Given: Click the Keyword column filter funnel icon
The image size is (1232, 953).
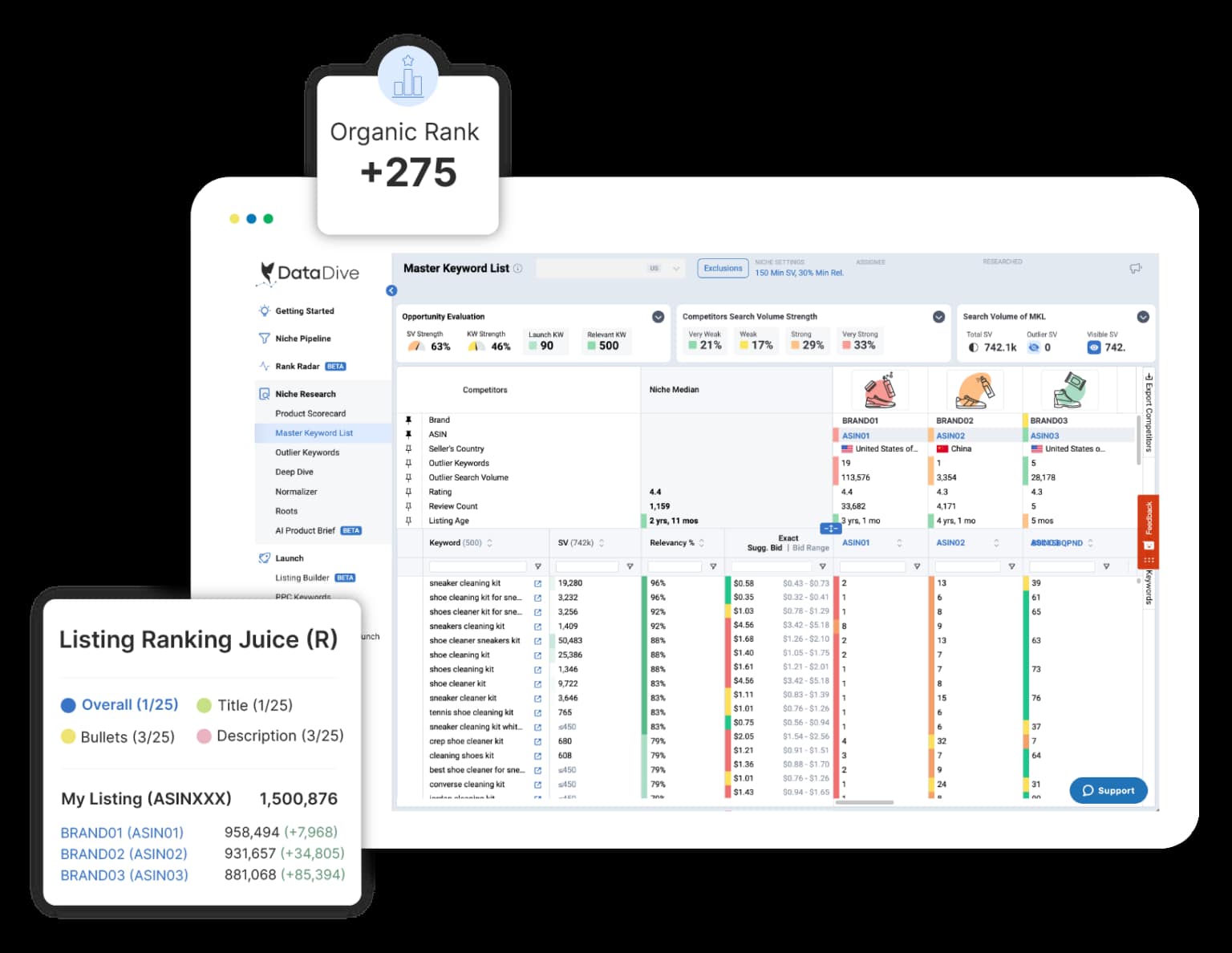Looking at the screenshot, I should tap(537, 567).
